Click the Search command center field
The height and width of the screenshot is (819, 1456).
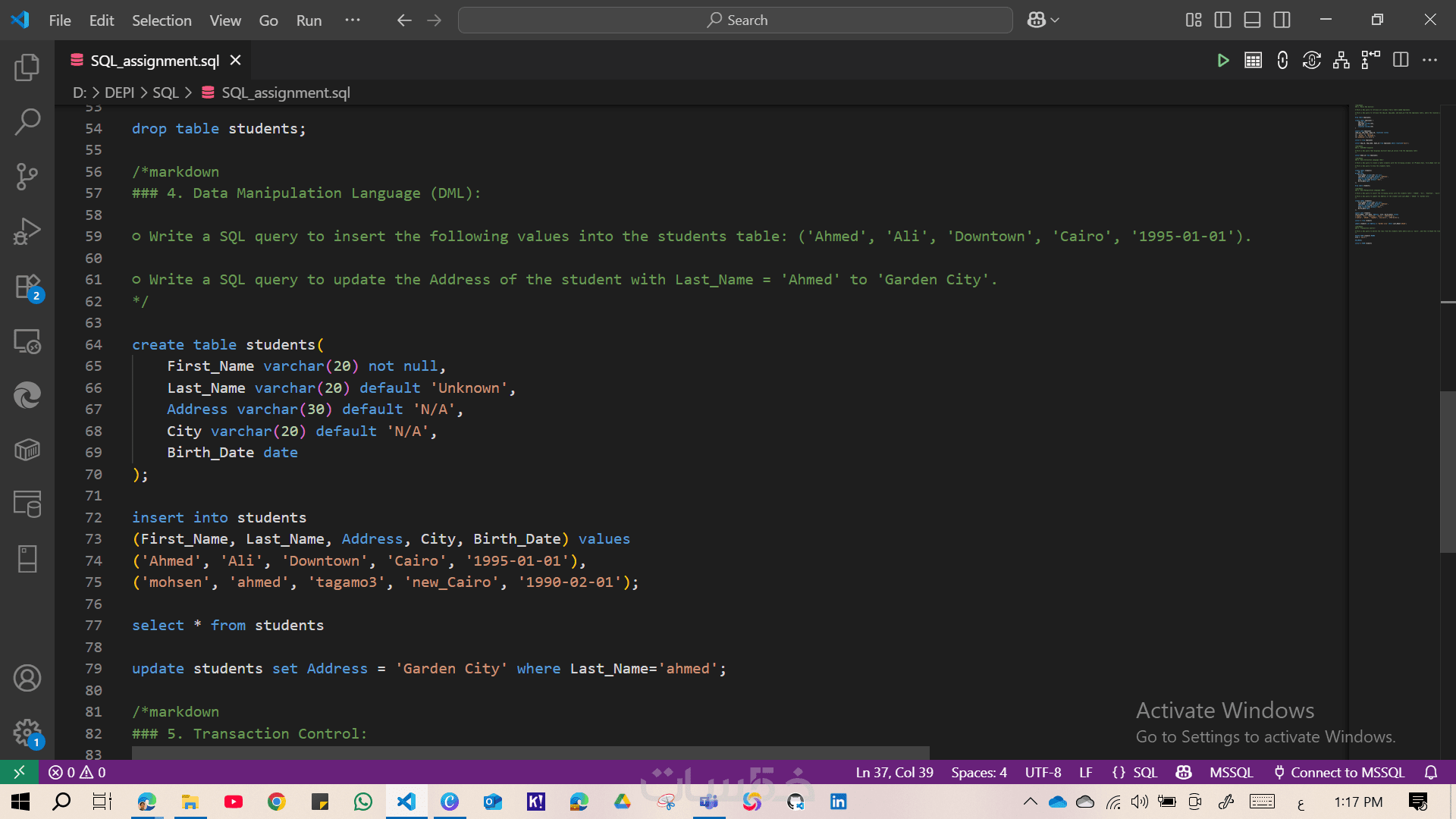coord(735,20)
